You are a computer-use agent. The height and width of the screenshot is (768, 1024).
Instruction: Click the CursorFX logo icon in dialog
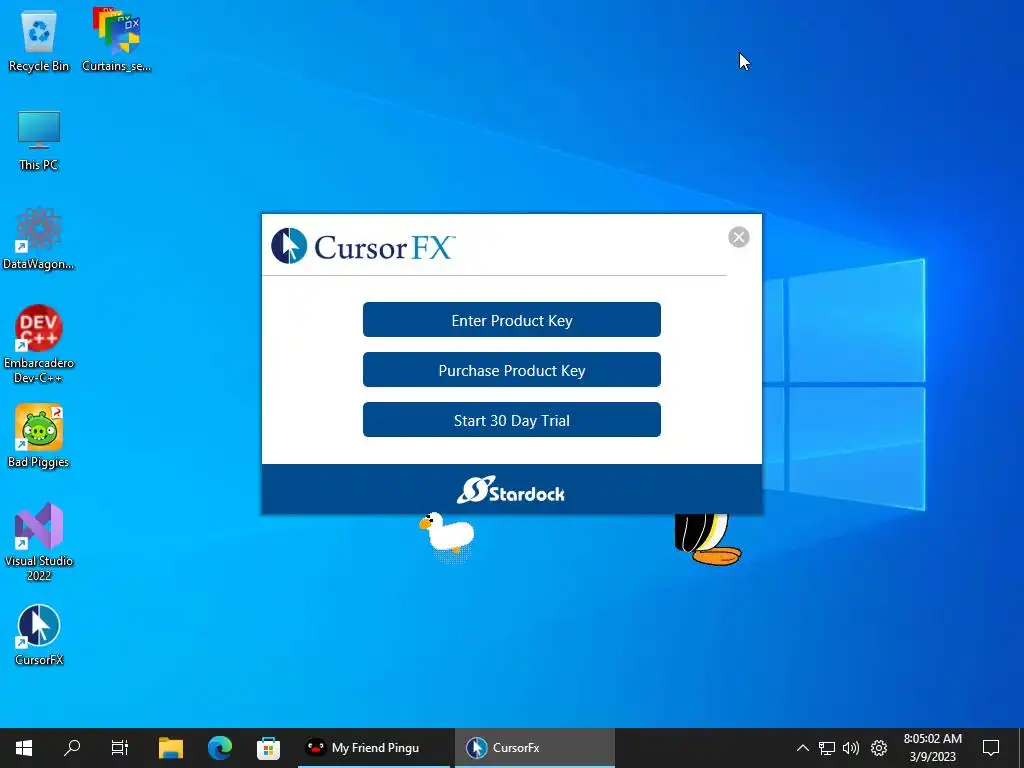pyautogui.click(x=289, y=246)
